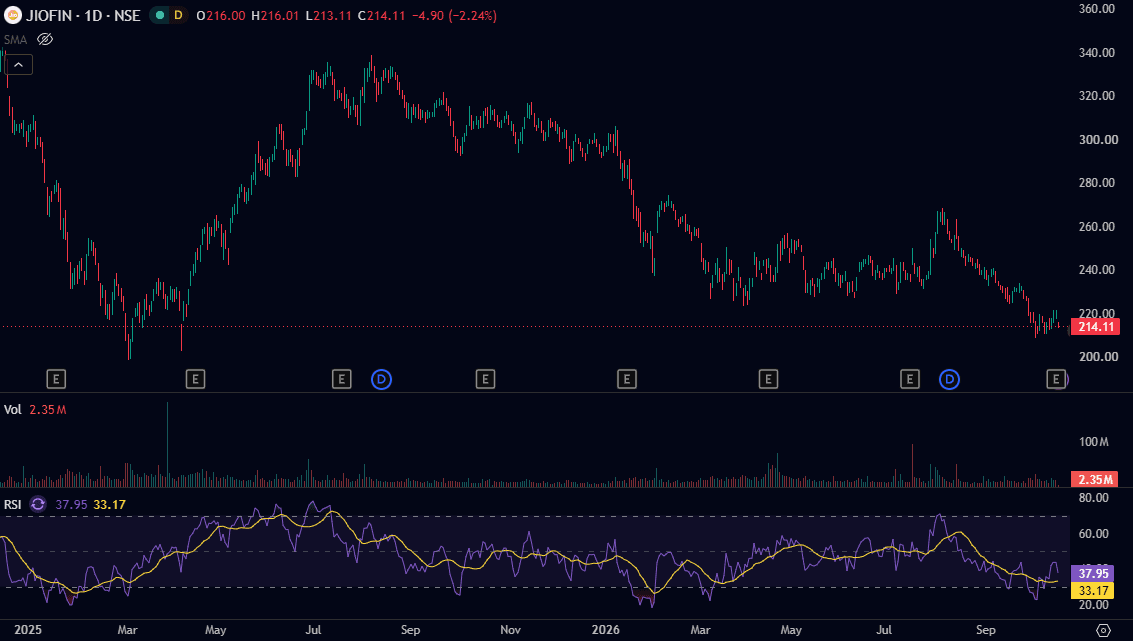
Task: Click the red 214.11 current price tag
Action: (x=1095, y=327)
